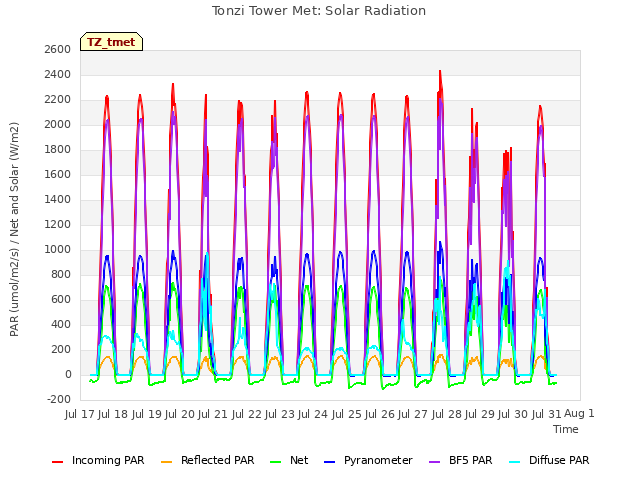Click the Jul 28 x-axis date label

(x=447, y=414)
